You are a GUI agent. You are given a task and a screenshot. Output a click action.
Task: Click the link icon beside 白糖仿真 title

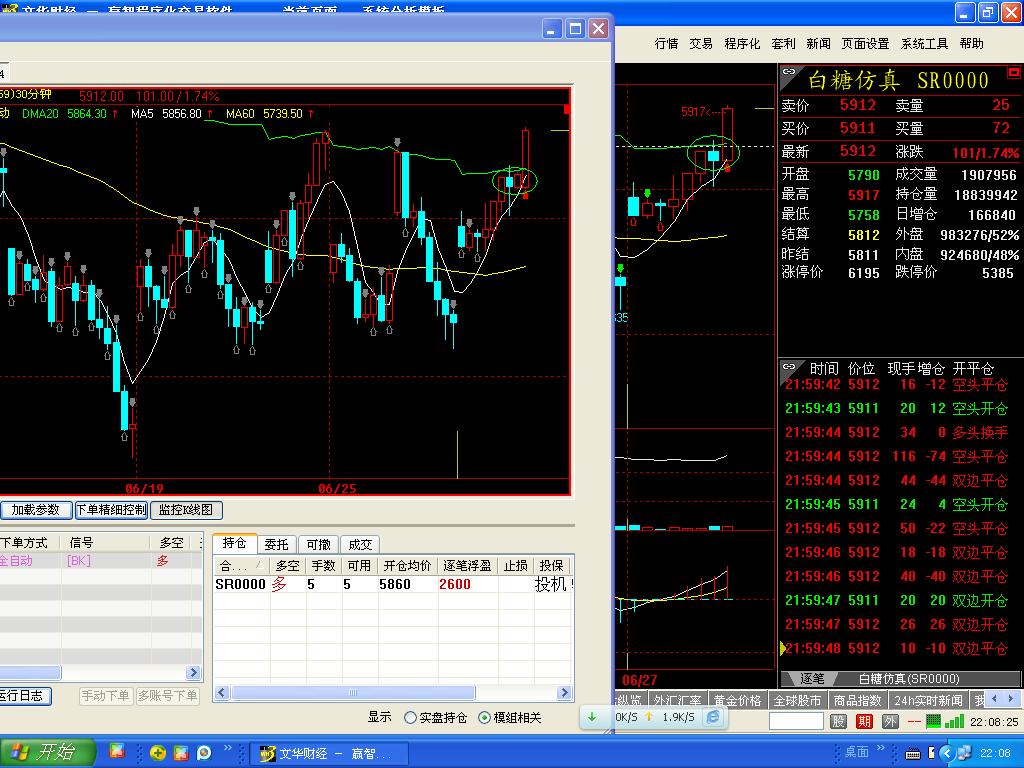click(789, 74)
